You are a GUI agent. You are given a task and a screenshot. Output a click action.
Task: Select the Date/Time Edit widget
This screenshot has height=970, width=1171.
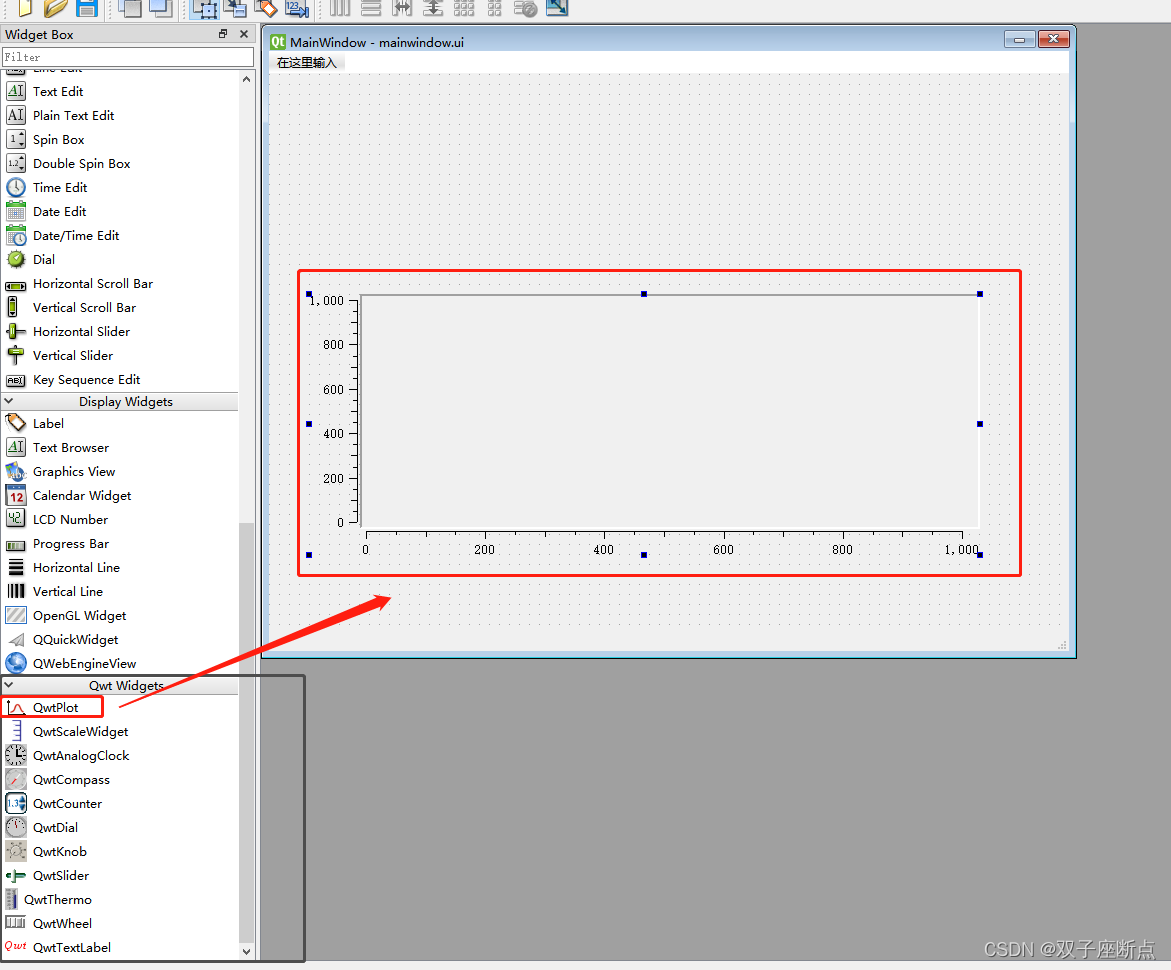click(75, 235)
